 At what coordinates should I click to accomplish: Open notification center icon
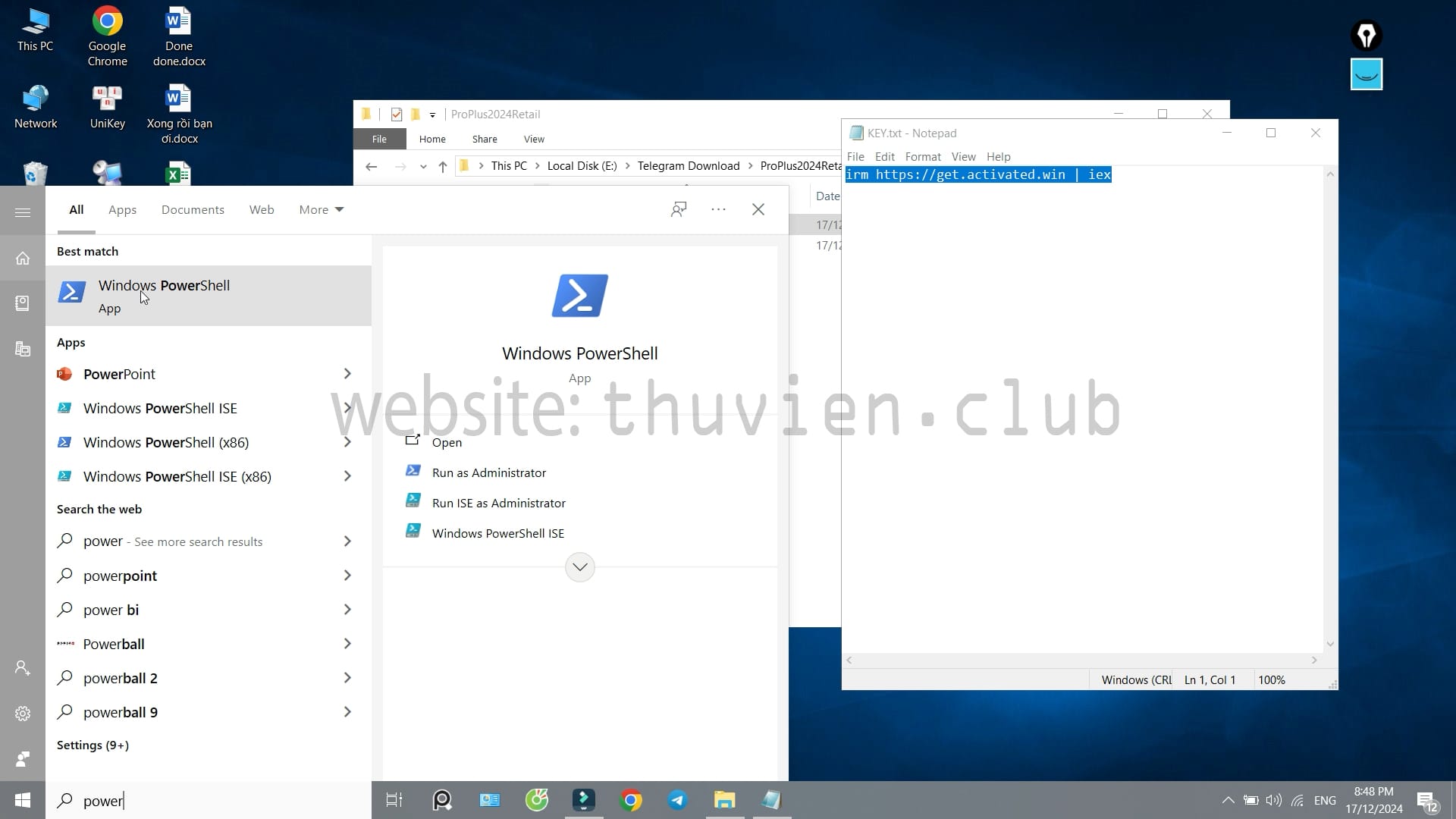(x=1427, y=801)
